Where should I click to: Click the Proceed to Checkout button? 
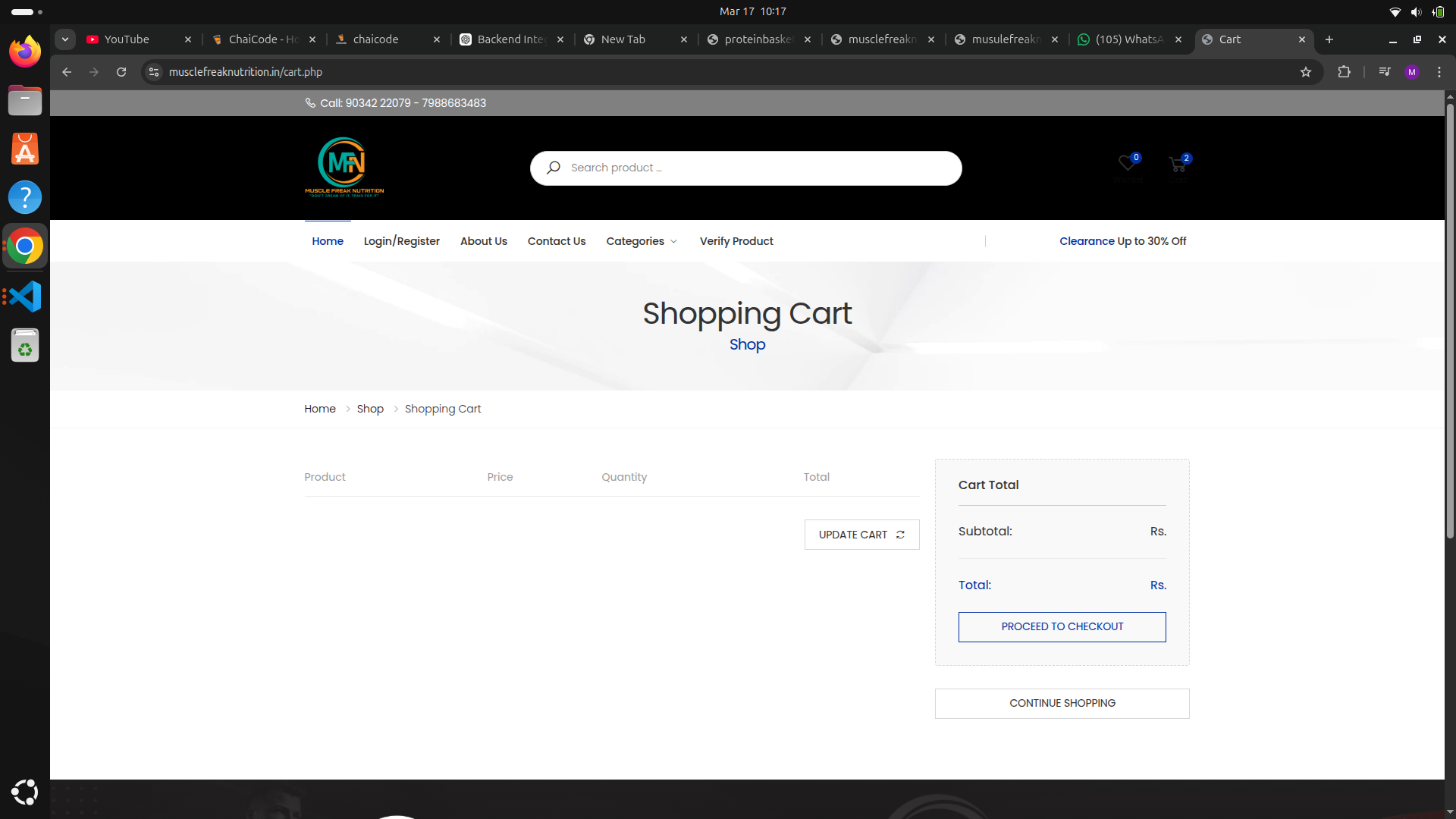1062,627
